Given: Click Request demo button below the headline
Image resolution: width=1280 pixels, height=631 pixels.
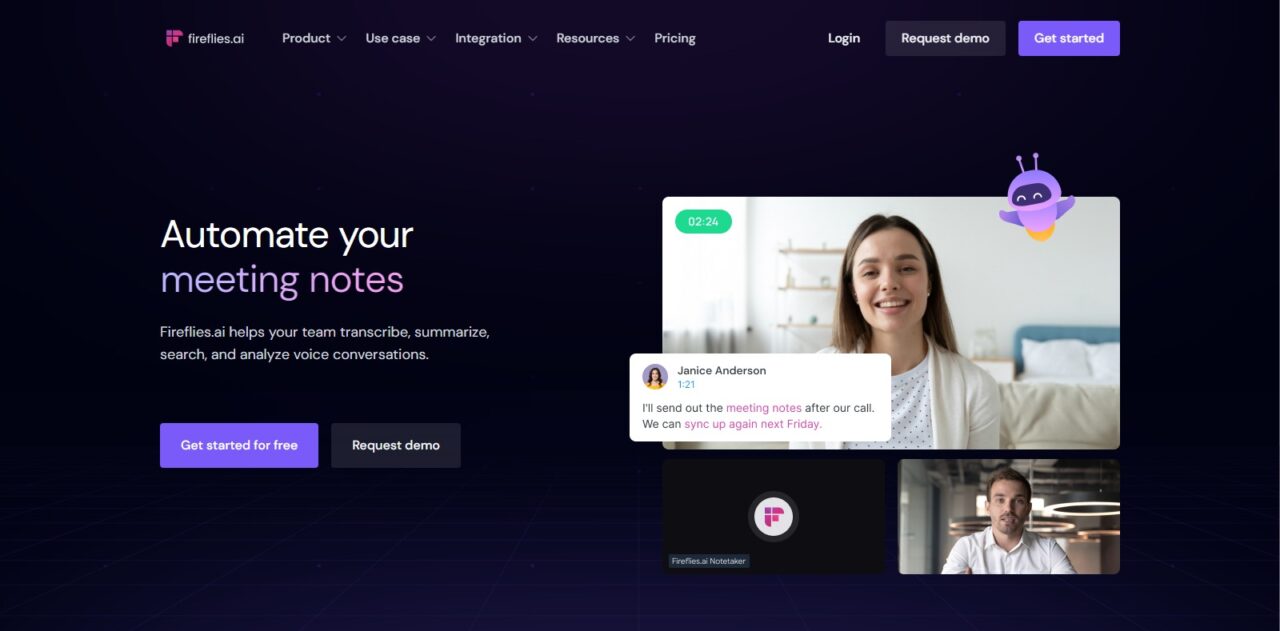Looking at the screenshot, I should pyautogui.click(x=396, y=445).
